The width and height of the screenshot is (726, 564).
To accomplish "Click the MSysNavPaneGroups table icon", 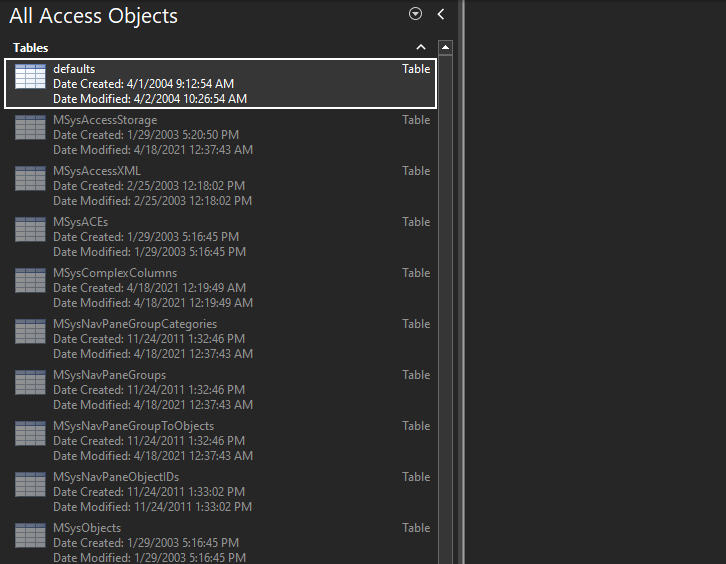I will coord(30,382).
